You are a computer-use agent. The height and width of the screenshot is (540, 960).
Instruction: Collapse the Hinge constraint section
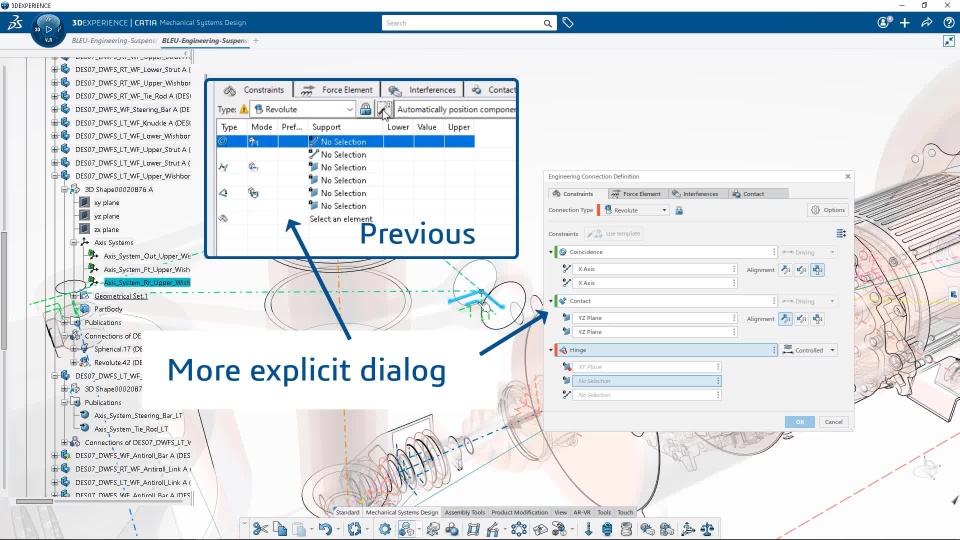pos(550,350)
